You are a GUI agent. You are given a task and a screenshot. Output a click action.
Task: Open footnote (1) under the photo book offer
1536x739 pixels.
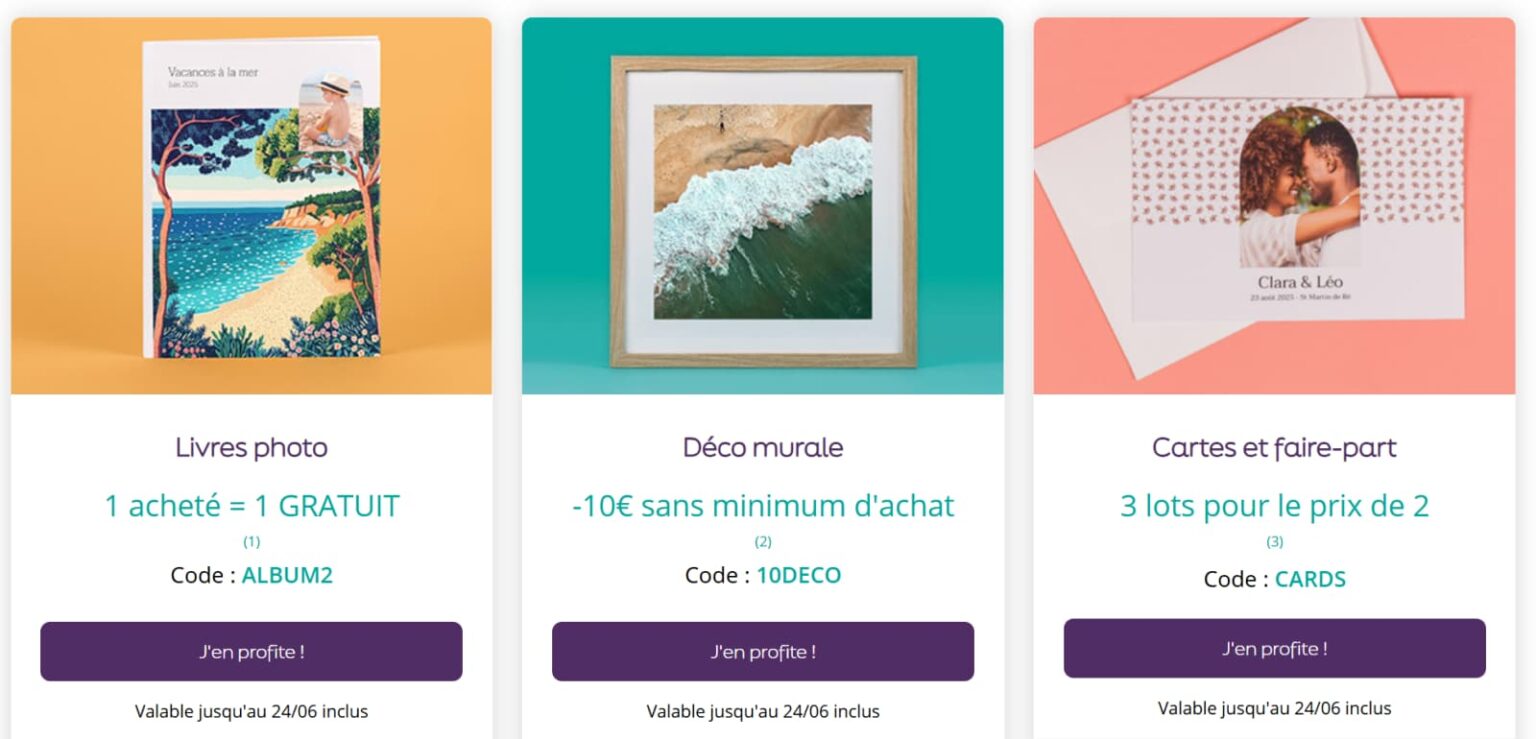tap(251, 541)
